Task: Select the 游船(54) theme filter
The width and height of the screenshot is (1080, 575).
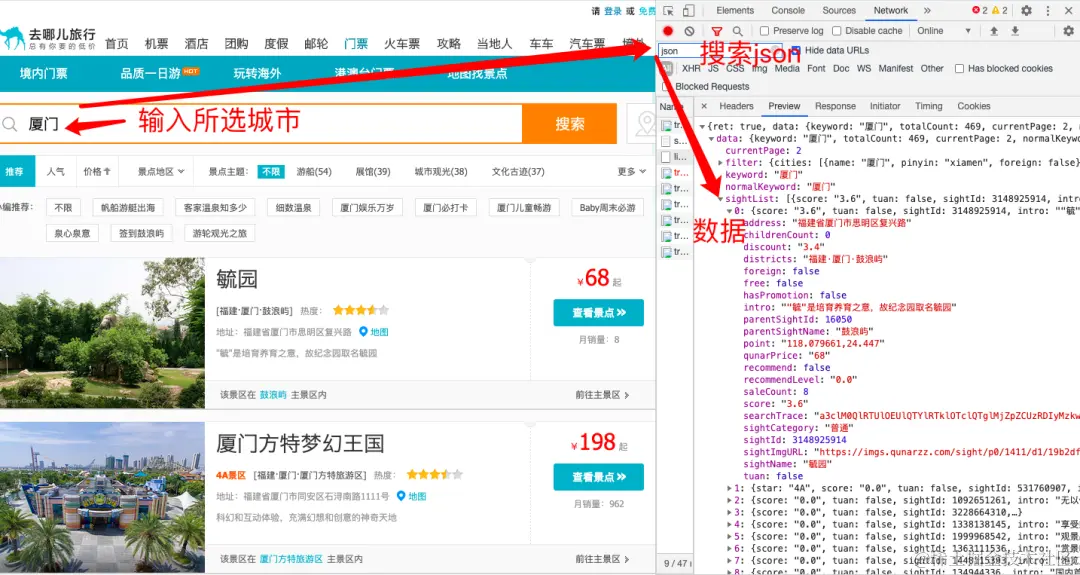Action: [x=314, y=171]
